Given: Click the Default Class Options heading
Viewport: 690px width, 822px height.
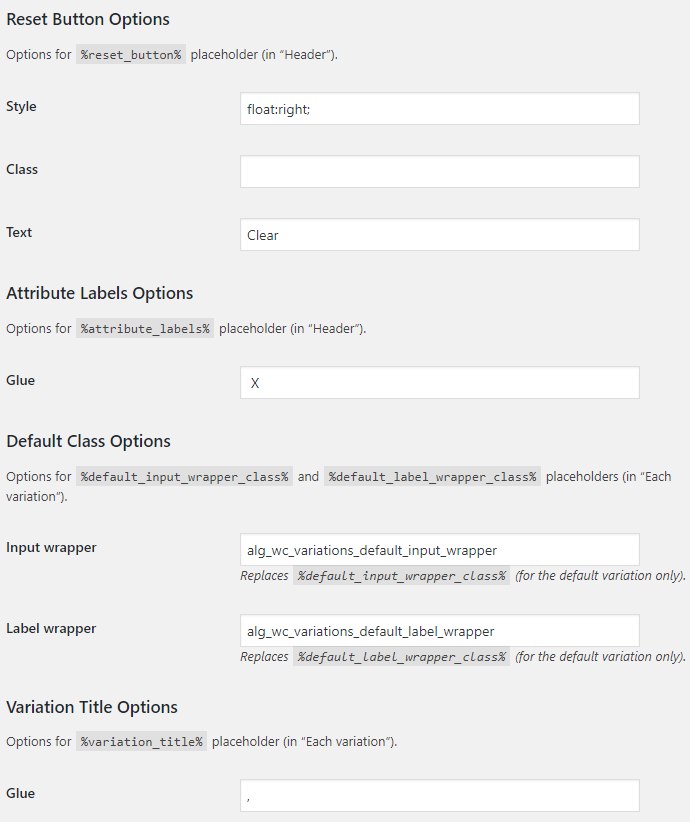Looking at the screenshot, I should pyautogui.click(x=89, y=441).
